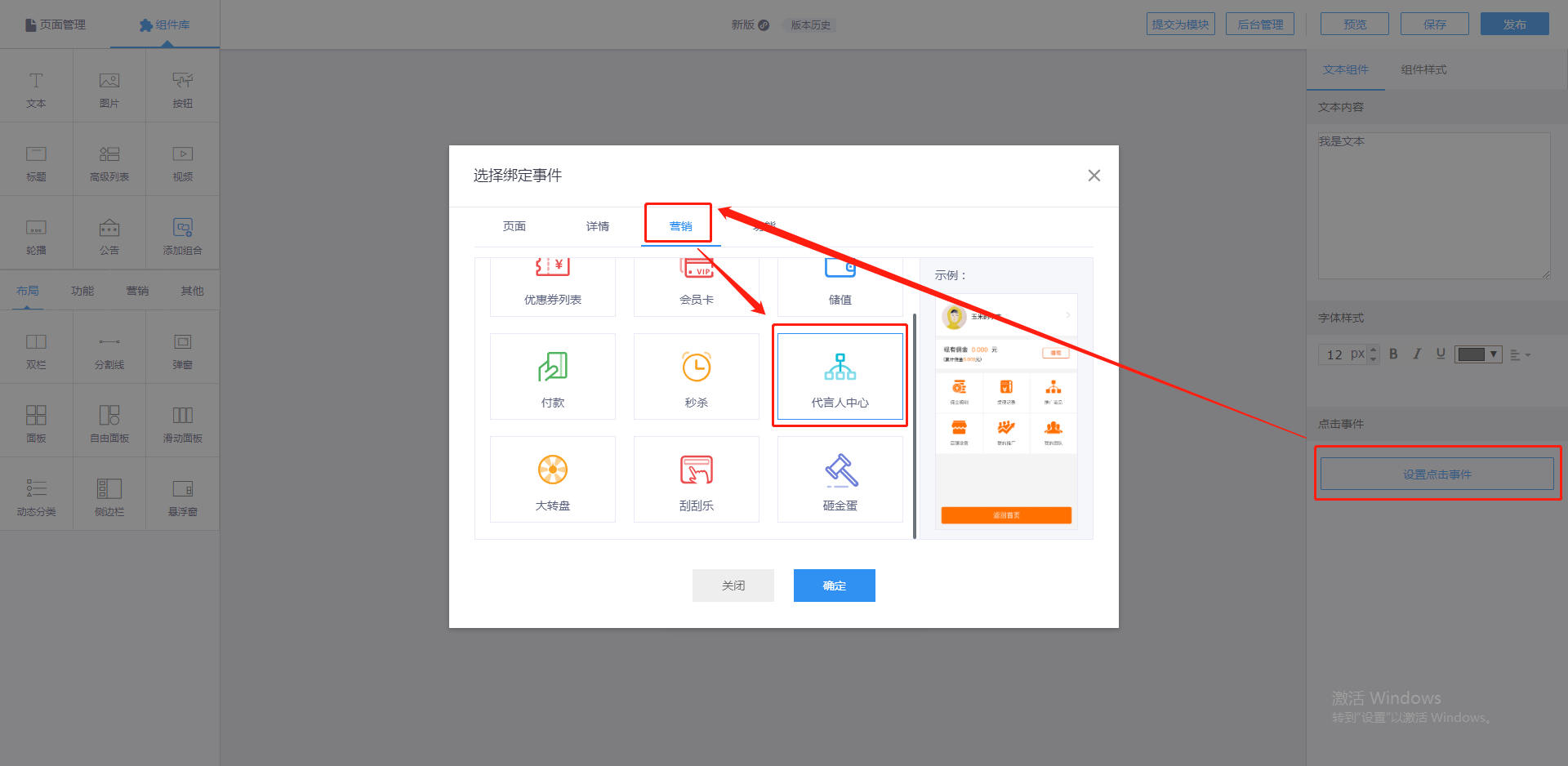Select the 砸金蛋 golden egg icon
This screenshot has height=766, width=1568.
point(840,479)
